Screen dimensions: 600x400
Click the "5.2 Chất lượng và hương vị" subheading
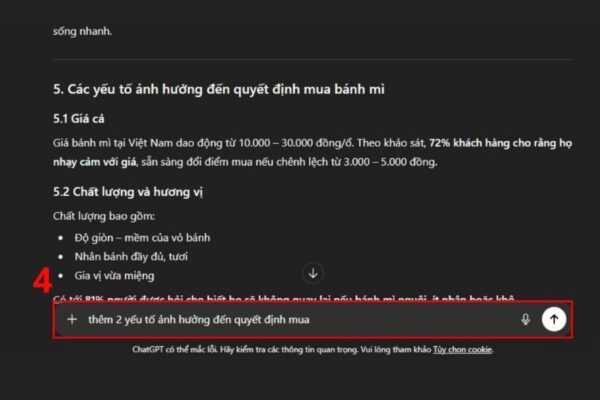tap(128, 192)
